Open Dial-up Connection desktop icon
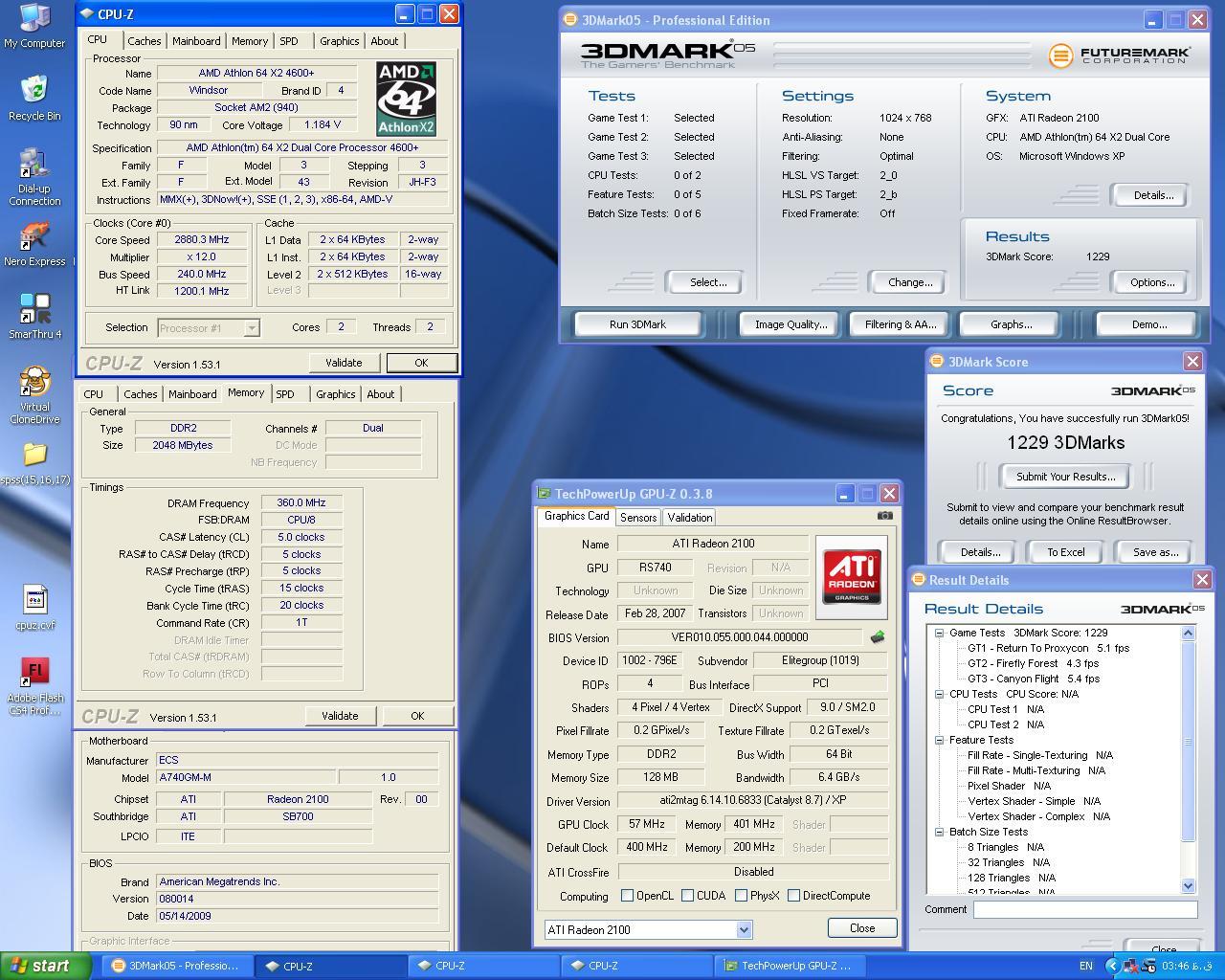This screenshot has height=980, width=1225. tap(34, 177)
